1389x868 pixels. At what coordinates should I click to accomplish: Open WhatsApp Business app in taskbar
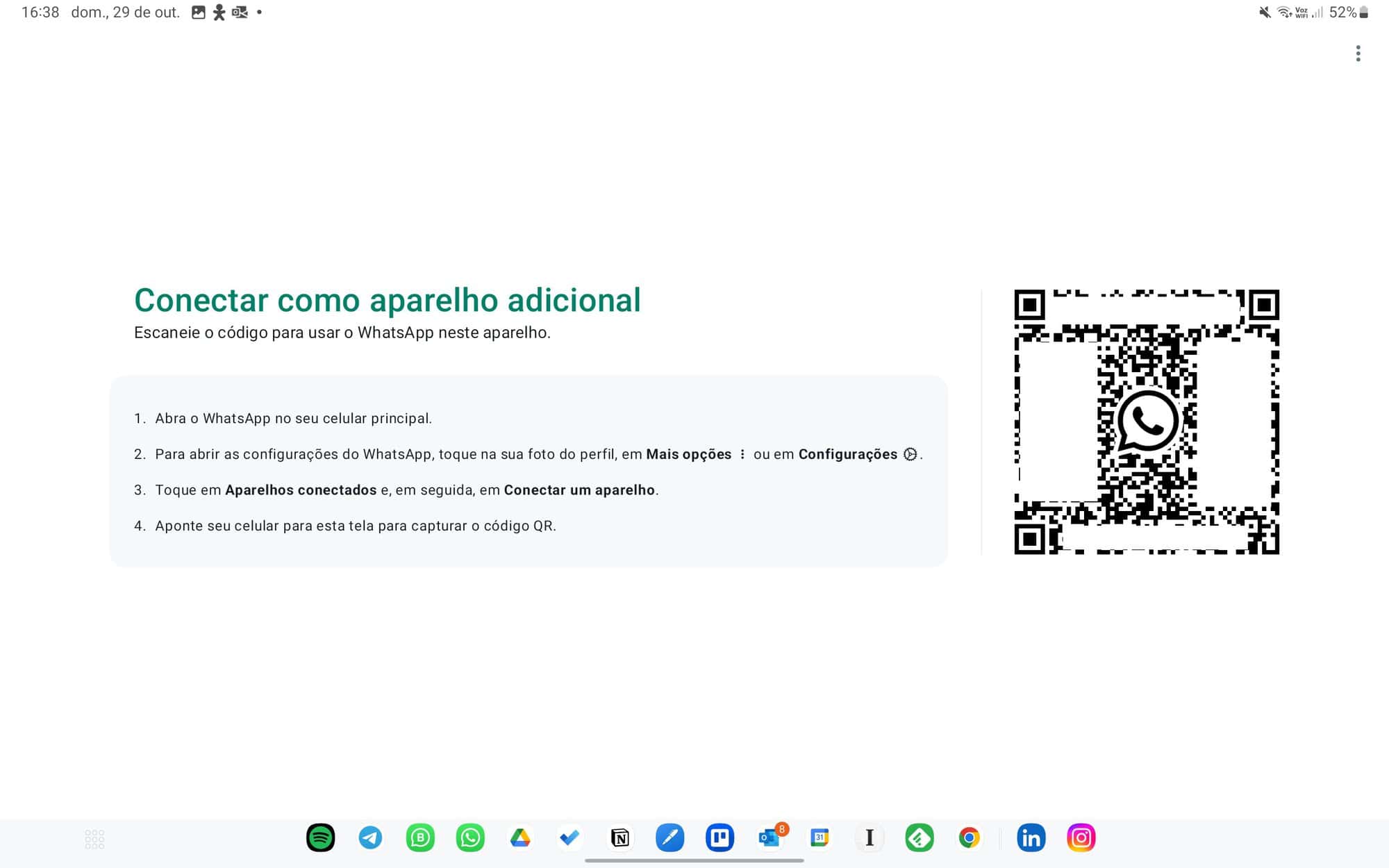click(x=420, y=838)
